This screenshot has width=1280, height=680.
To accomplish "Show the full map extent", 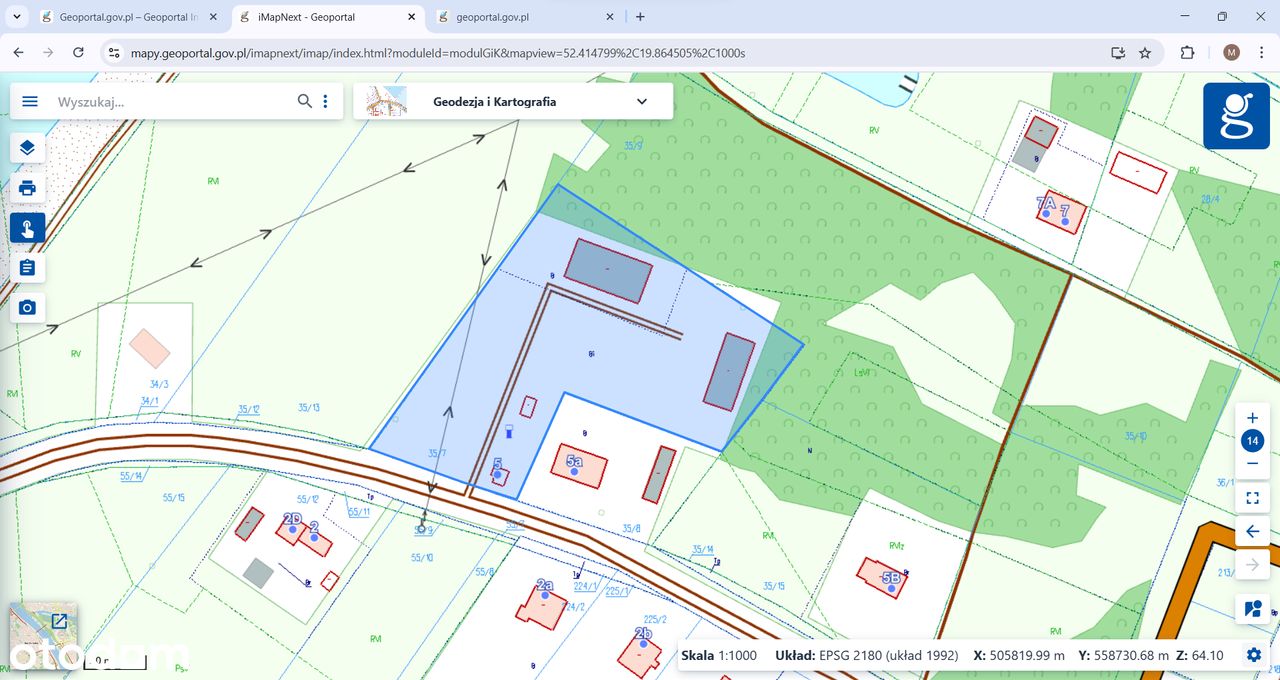I will click(x=1252, y=498).
